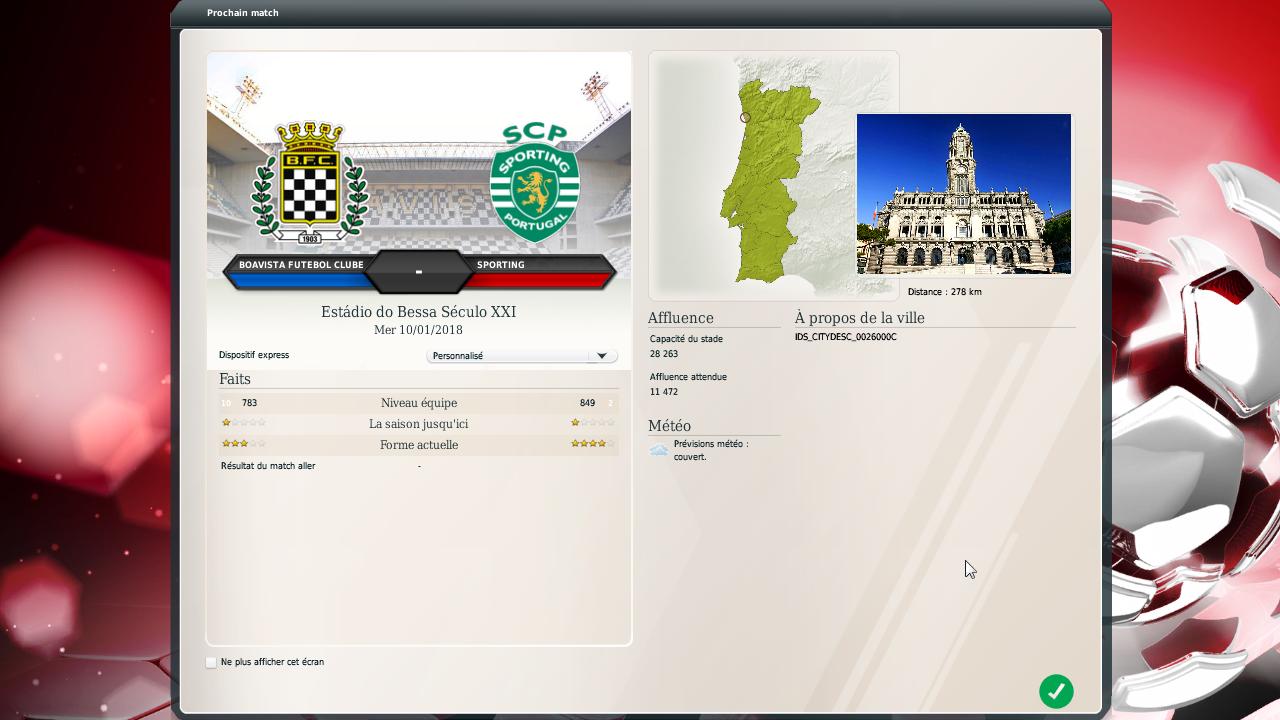
Task: Confirm with the green checkmark button
Action: 1056,691
